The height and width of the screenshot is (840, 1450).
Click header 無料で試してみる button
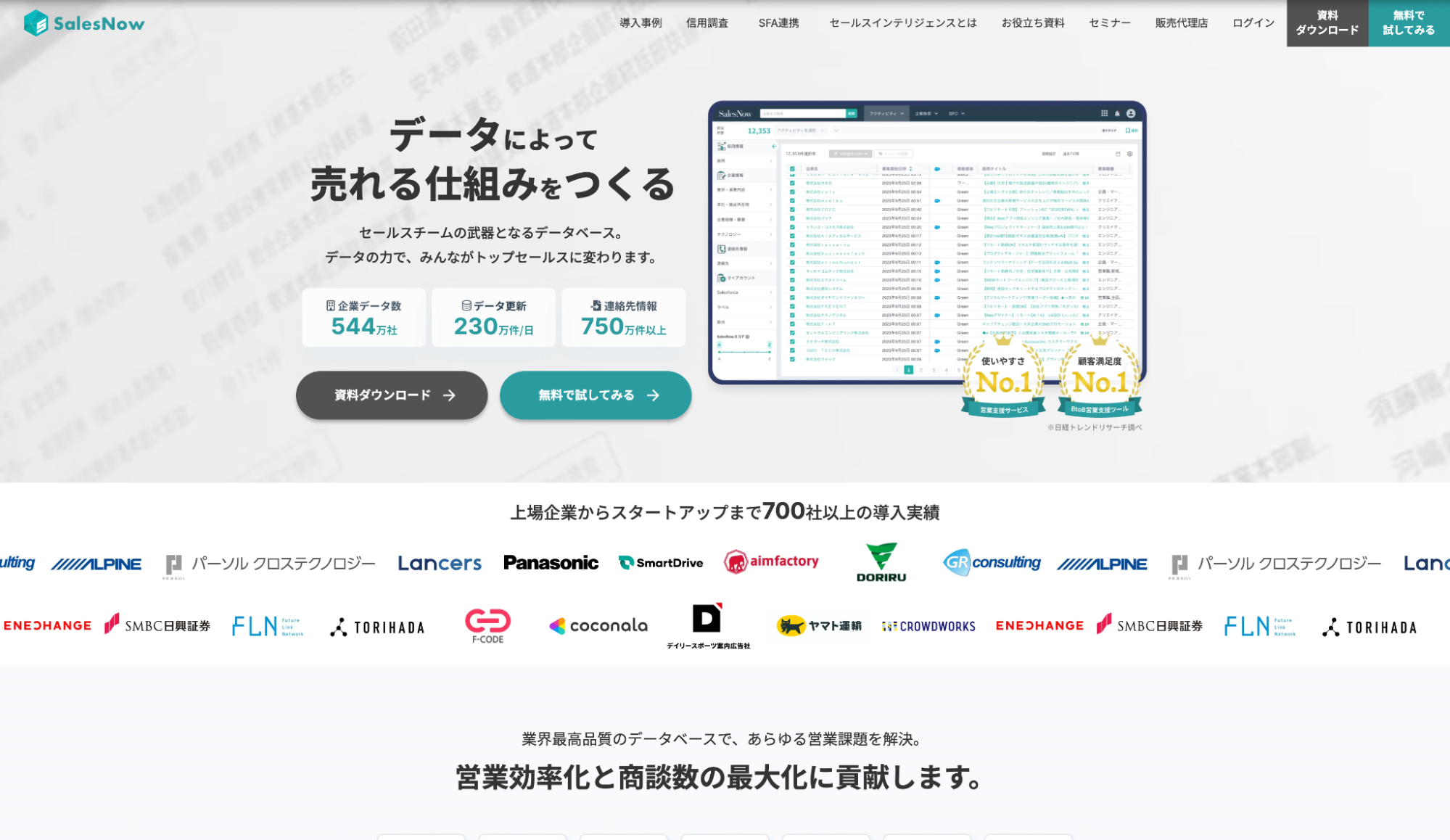tap(1409, 23)
